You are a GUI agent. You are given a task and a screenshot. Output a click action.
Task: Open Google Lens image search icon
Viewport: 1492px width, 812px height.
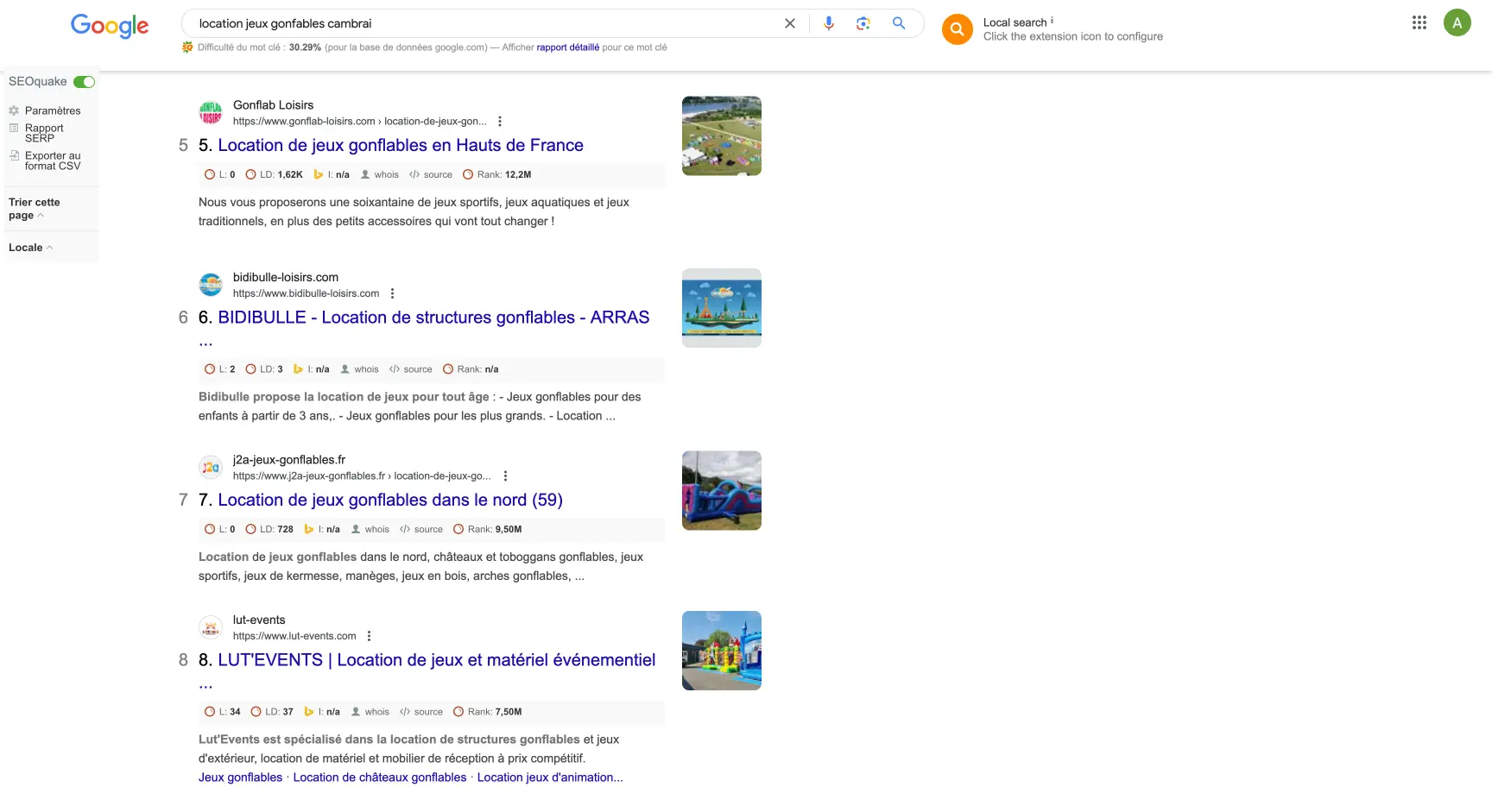click(863, 23)
